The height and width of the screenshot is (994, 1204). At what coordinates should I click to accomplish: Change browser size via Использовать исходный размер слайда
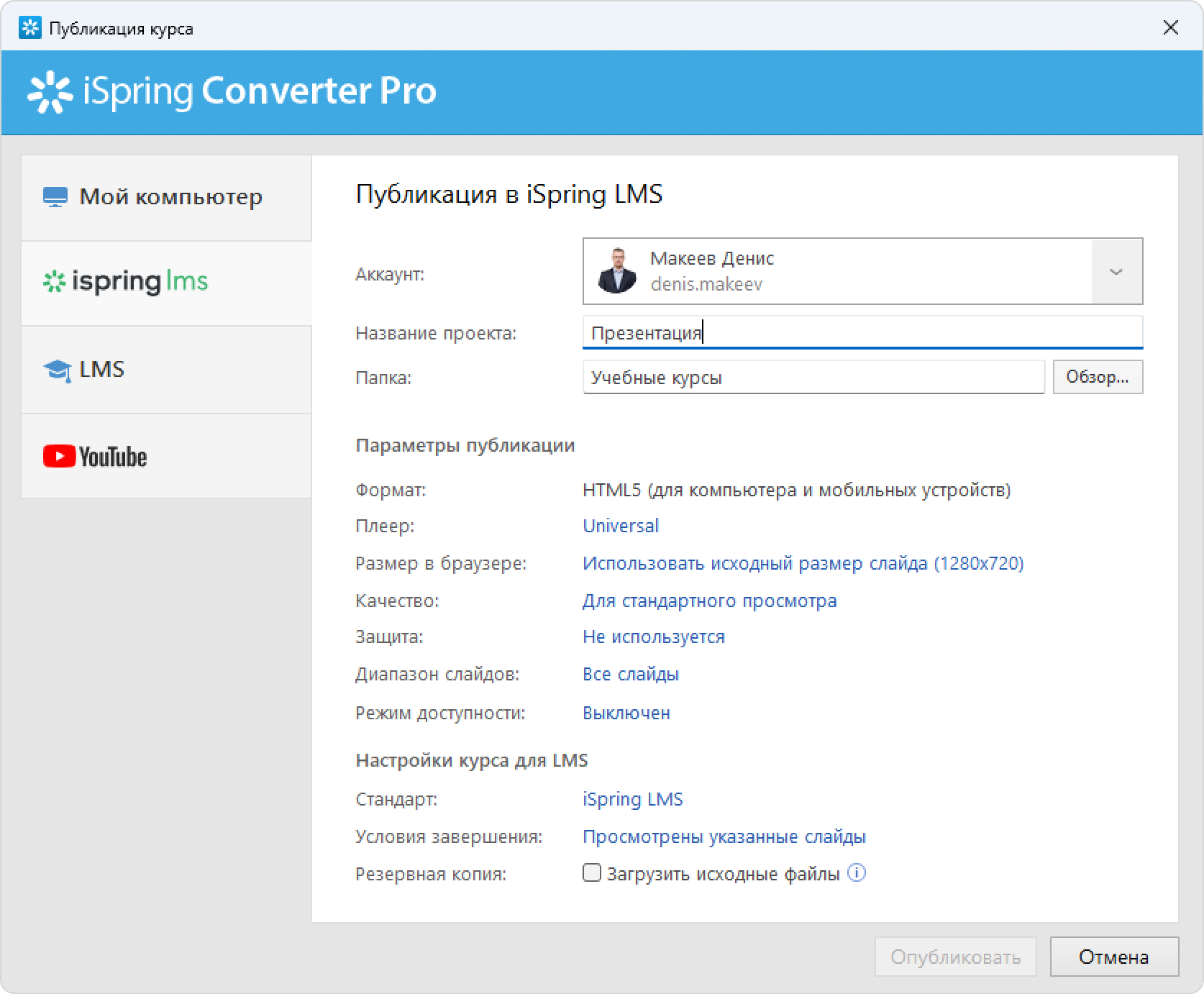(803, 563)
